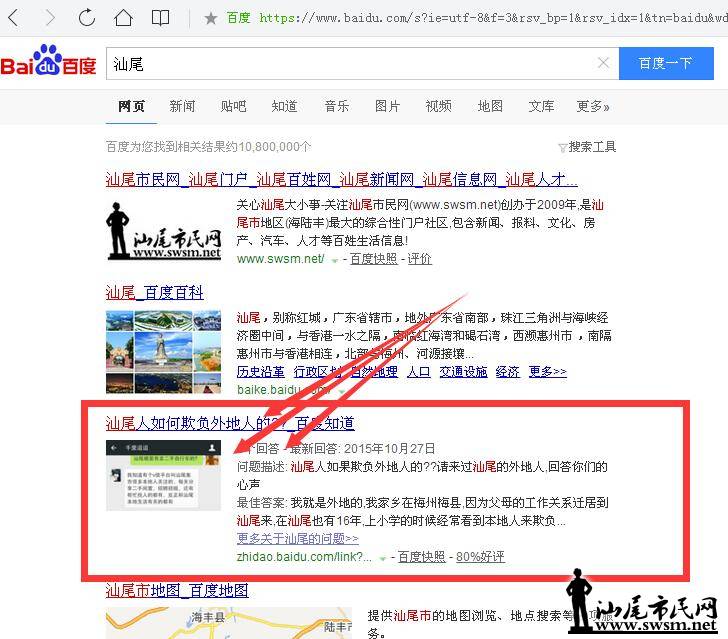
Task: Click the 更多>> link in the baike result
Action: point(547,372)
